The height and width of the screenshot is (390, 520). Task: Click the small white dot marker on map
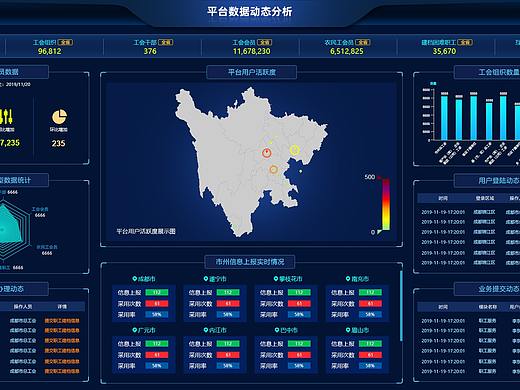pos(301,171)
